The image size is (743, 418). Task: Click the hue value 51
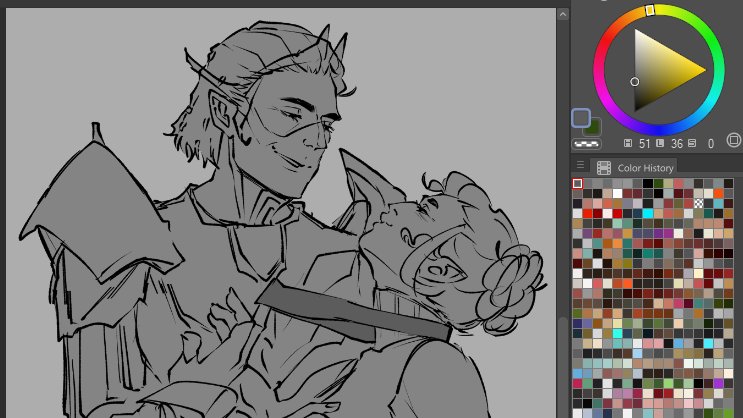point(644,144)
